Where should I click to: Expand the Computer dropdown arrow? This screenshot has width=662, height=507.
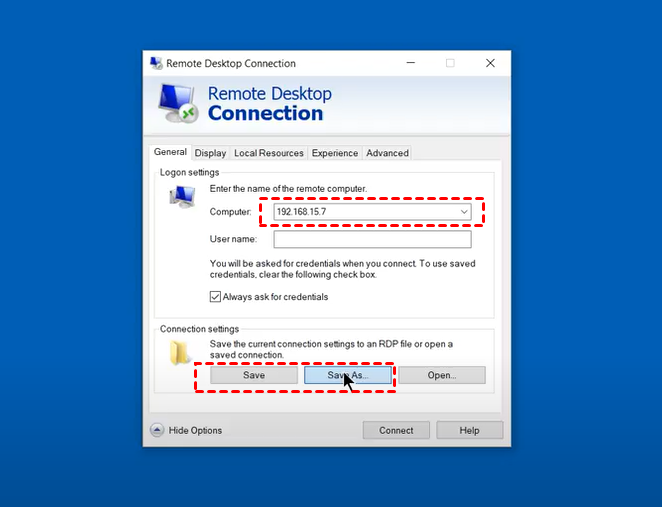(x=464, y=212)
